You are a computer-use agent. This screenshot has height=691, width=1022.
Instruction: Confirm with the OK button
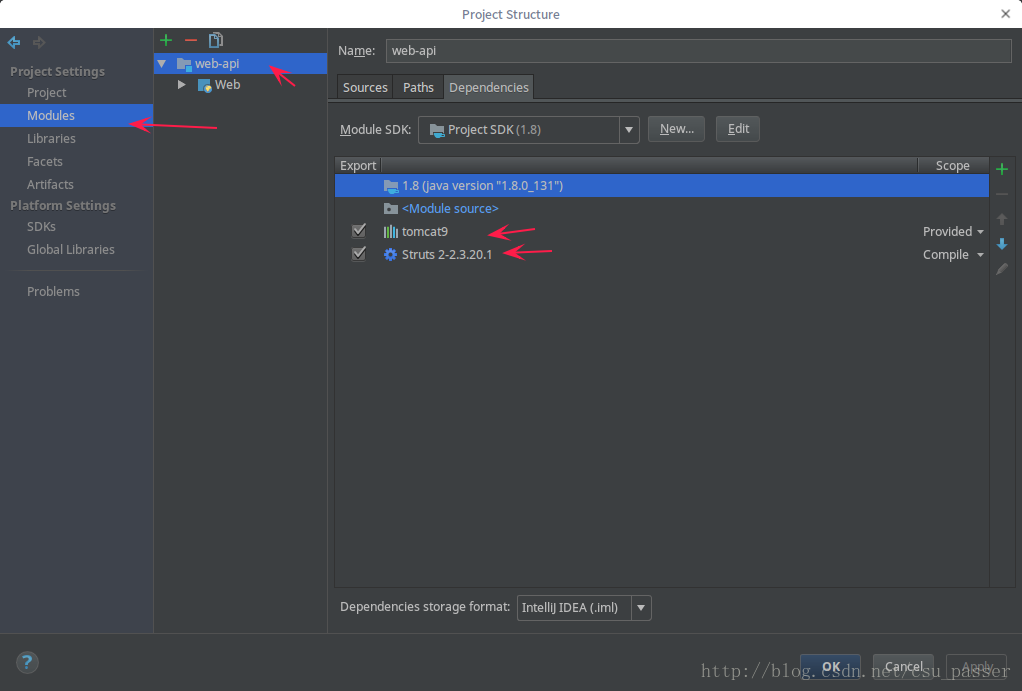click(830, 667)
